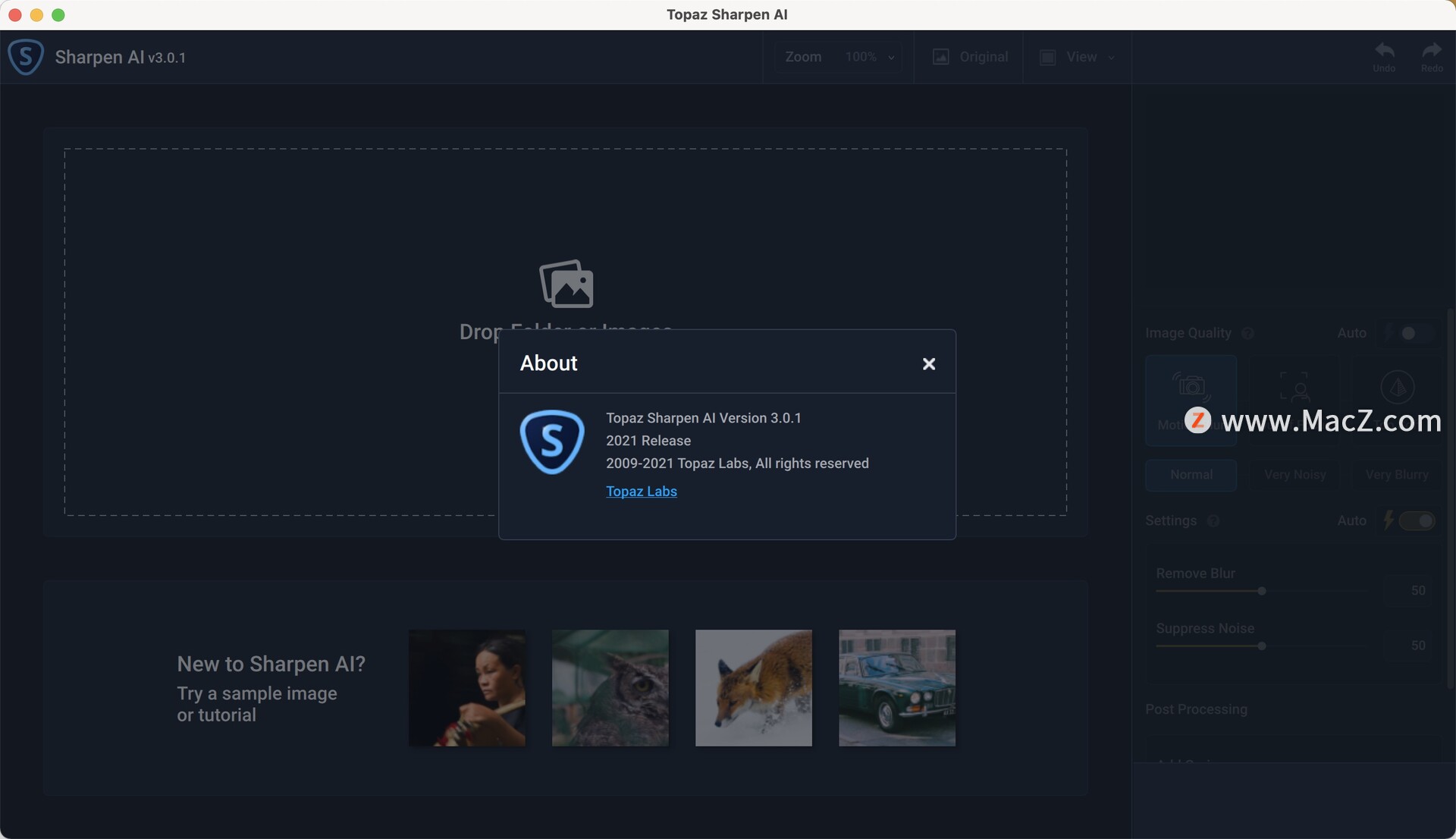This screenshot has height=839, width=1456.
Task: Expand the View dropdown menu
Action: pos(1077,57)
